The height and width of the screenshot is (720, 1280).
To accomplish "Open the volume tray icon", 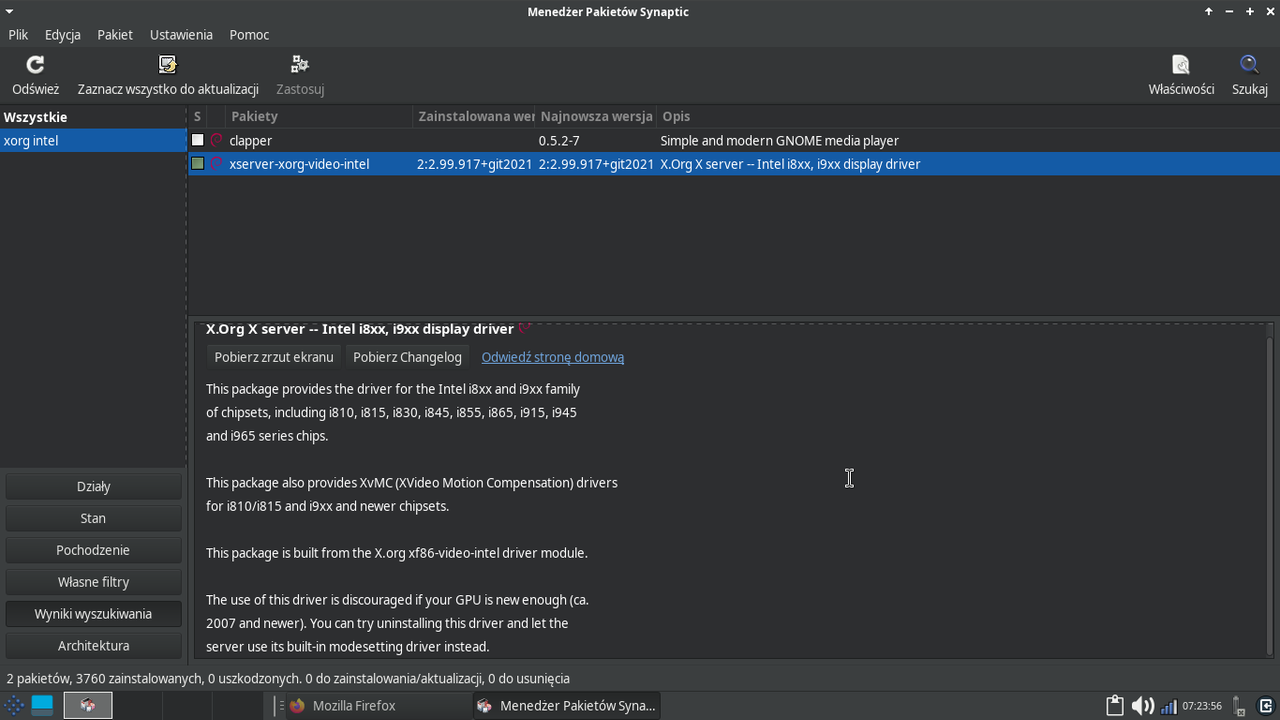I will tap(1142, 705).
